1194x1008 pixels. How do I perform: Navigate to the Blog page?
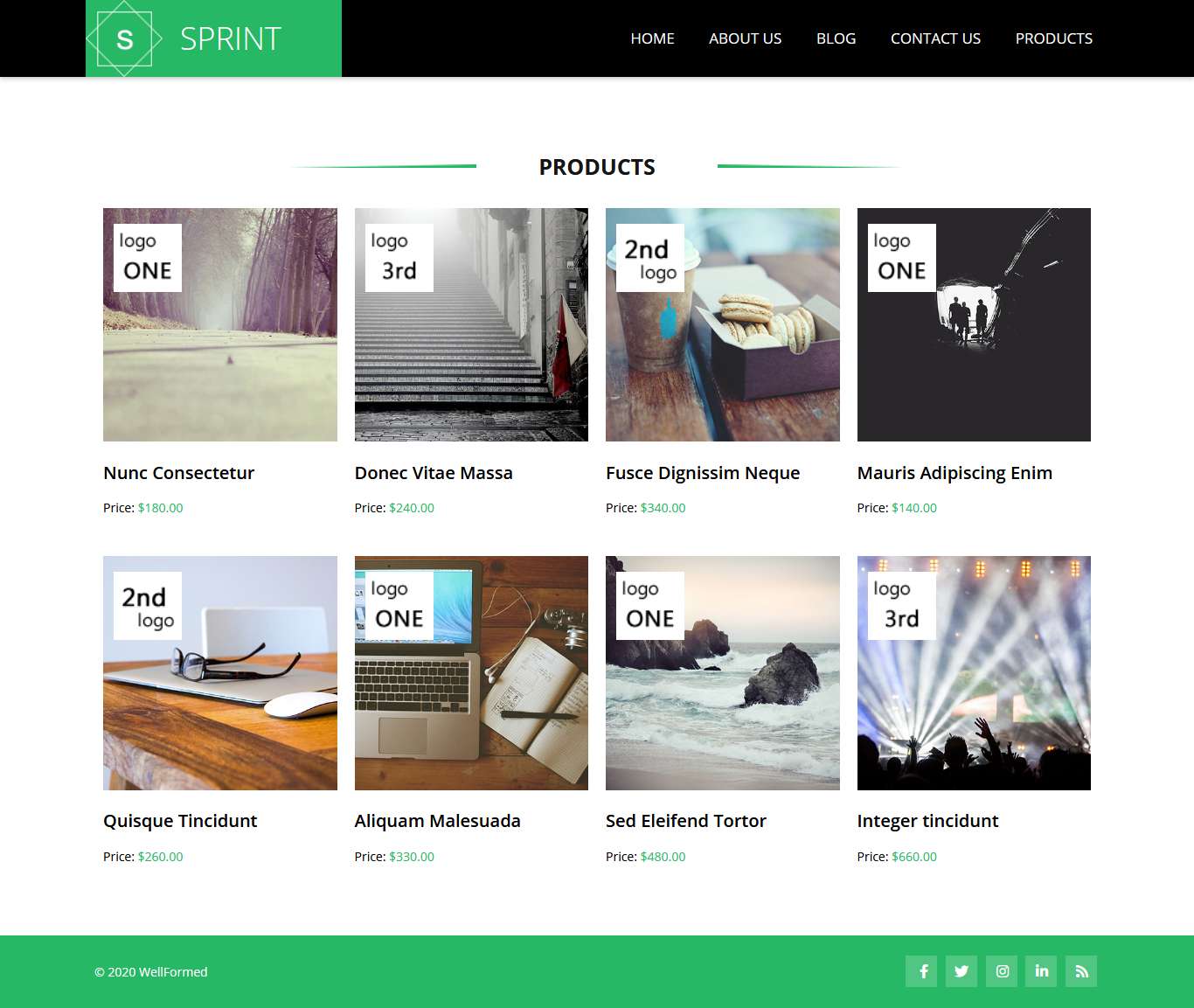click(x=836, y=38)
